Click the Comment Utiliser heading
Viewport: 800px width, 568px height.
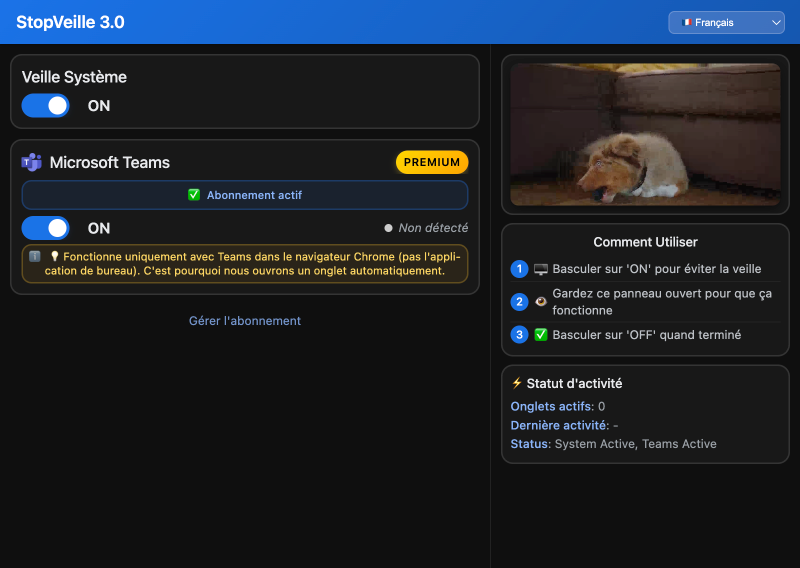tap(645, 242)
